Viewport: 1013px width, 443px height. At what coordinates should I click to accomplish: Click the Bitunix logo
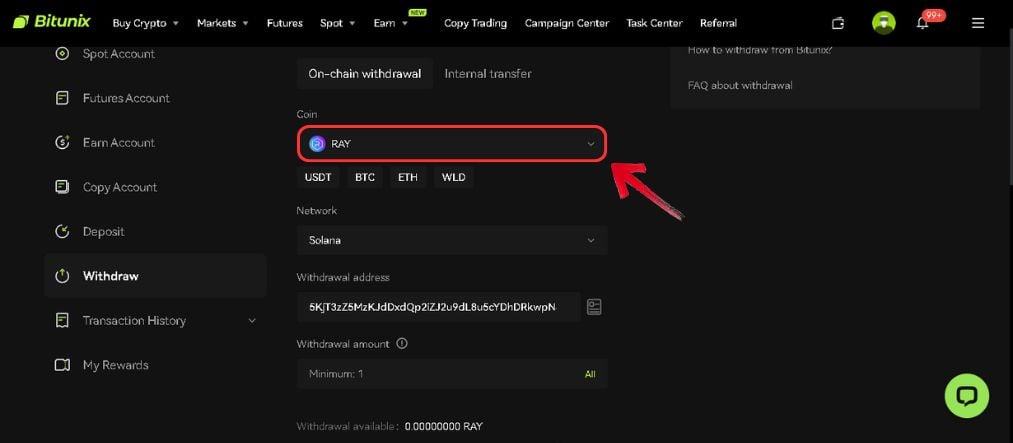tap(52, 22)
